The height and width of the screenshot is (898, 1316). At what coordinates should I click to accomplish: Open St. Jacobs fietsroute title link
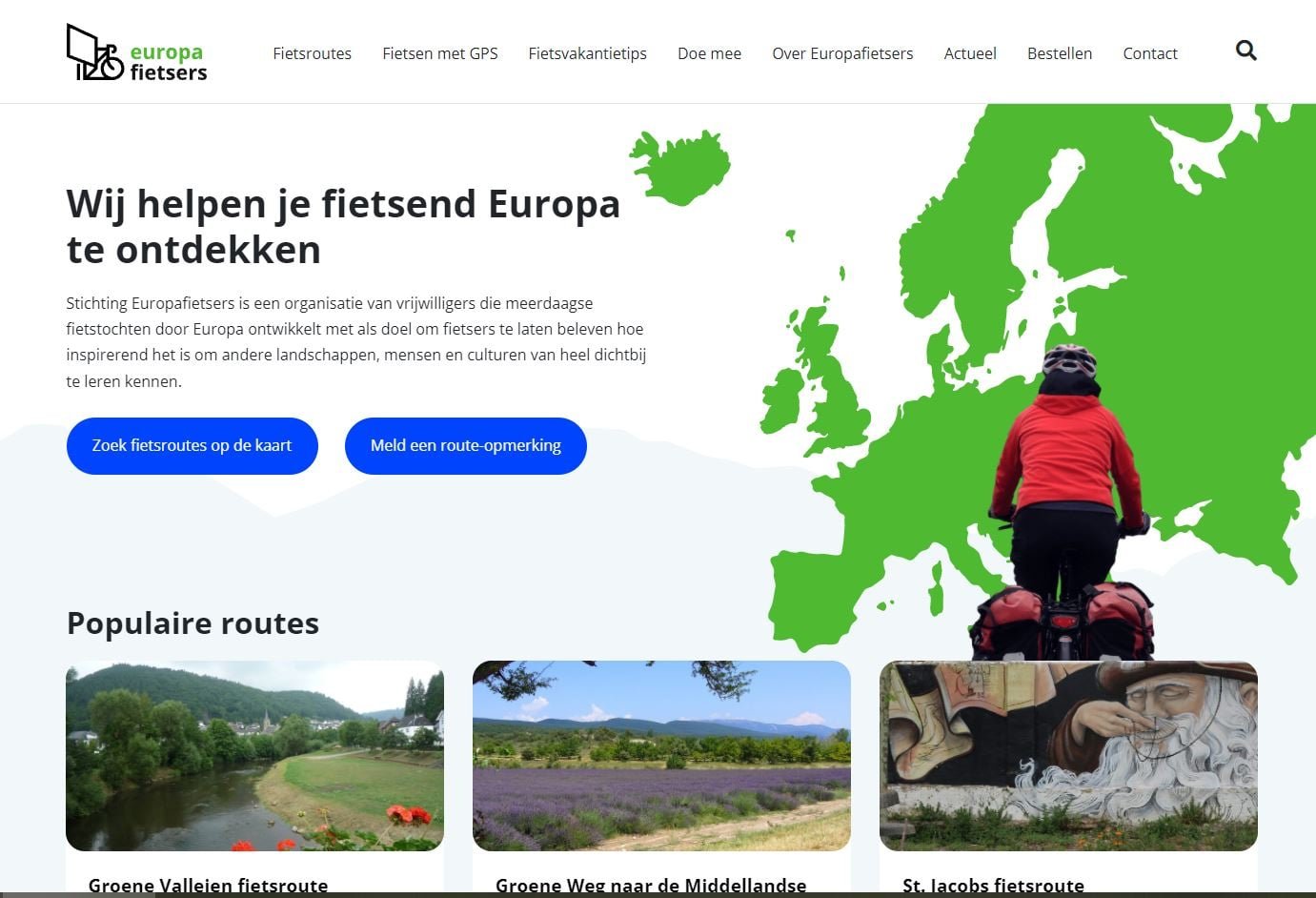[993, 886]
